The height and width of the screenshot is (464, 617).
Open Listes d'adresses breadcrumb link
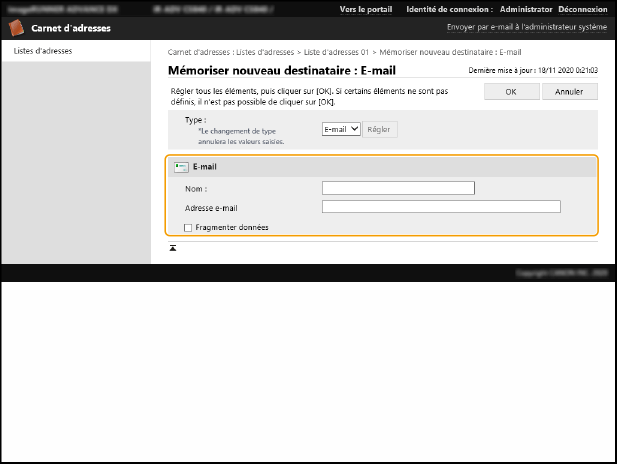264,52
